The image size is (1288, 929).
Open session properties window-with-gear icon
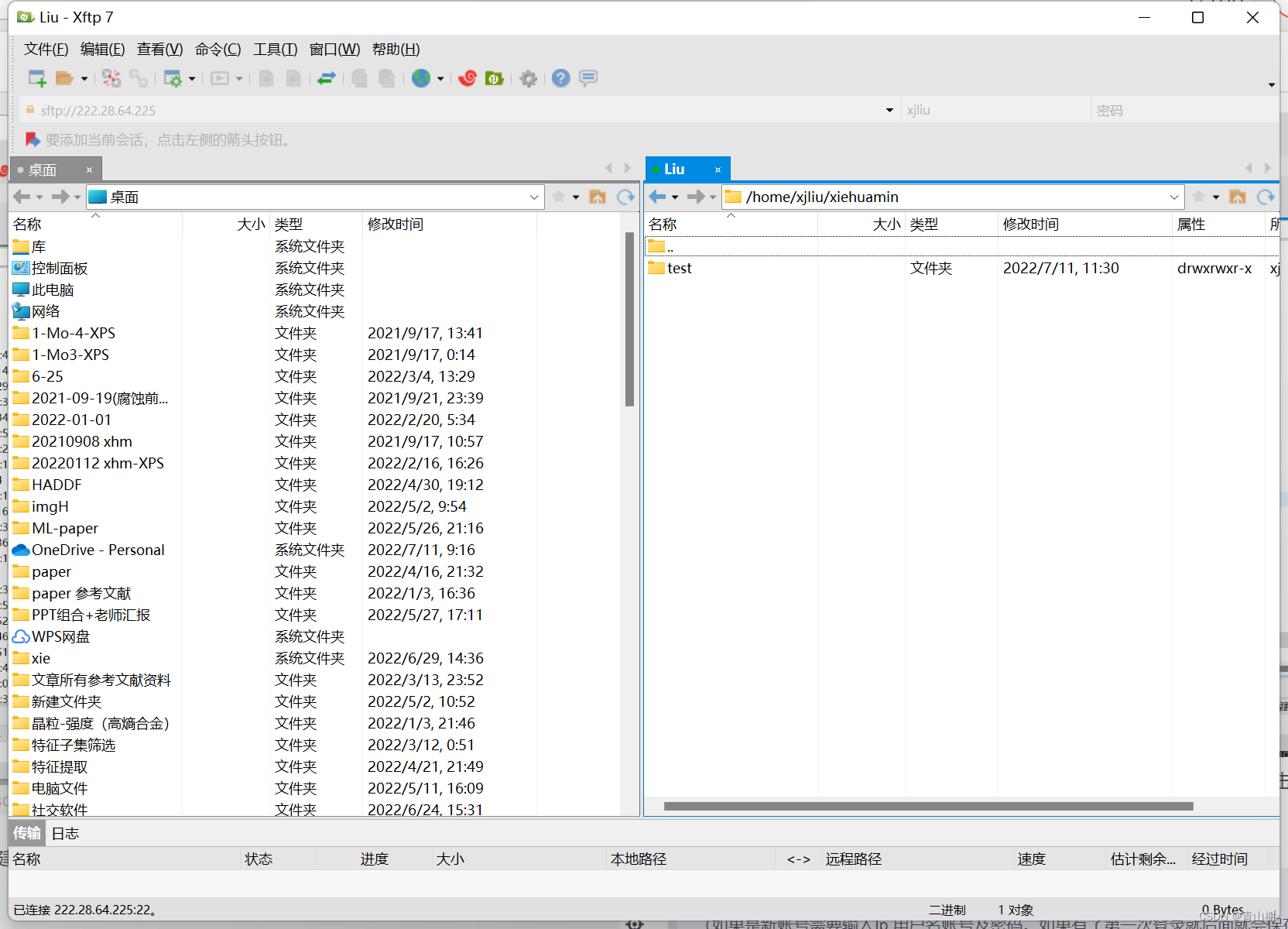click(x=173, y=78)
